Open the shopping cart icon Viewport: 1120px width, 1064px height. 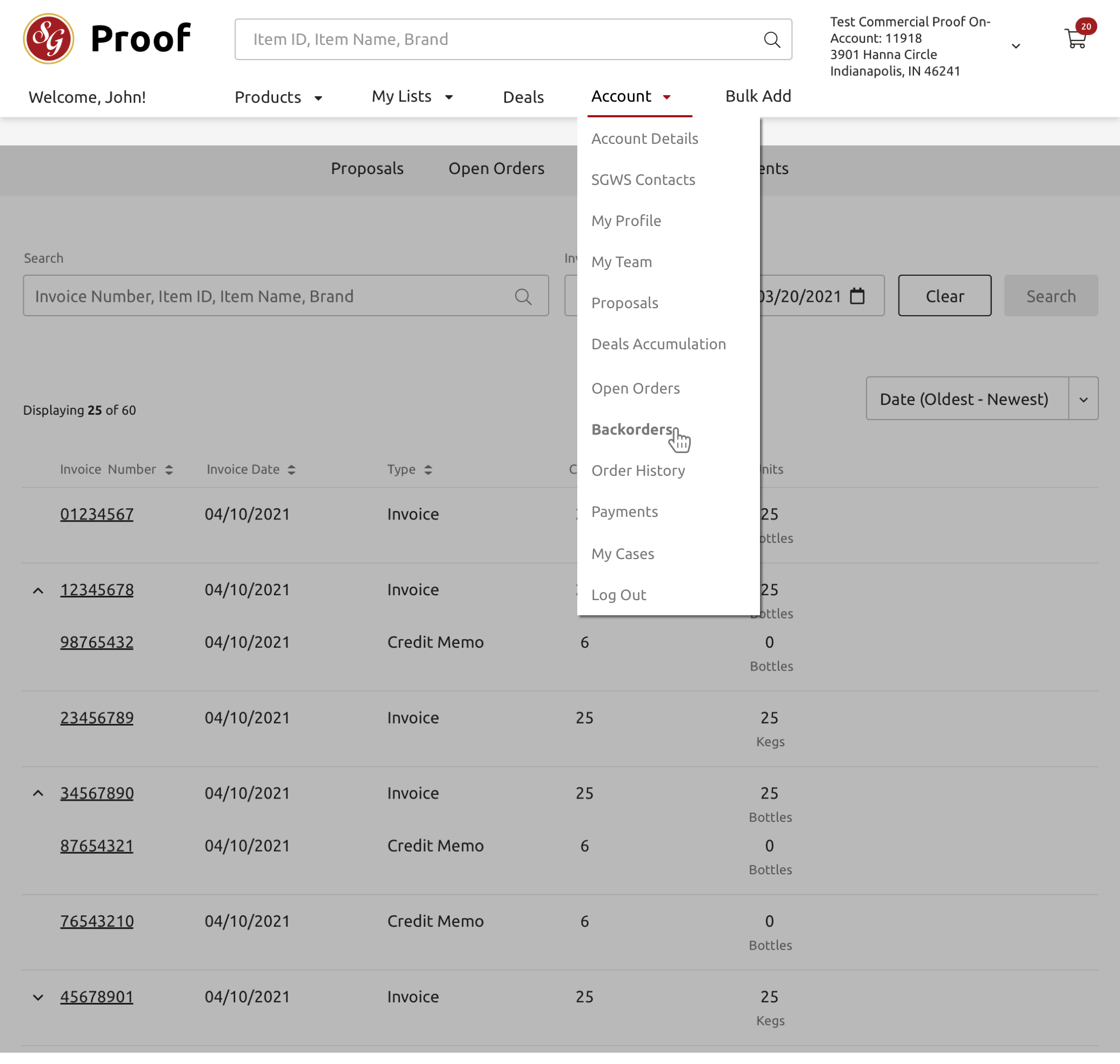tap(1075, 38)
